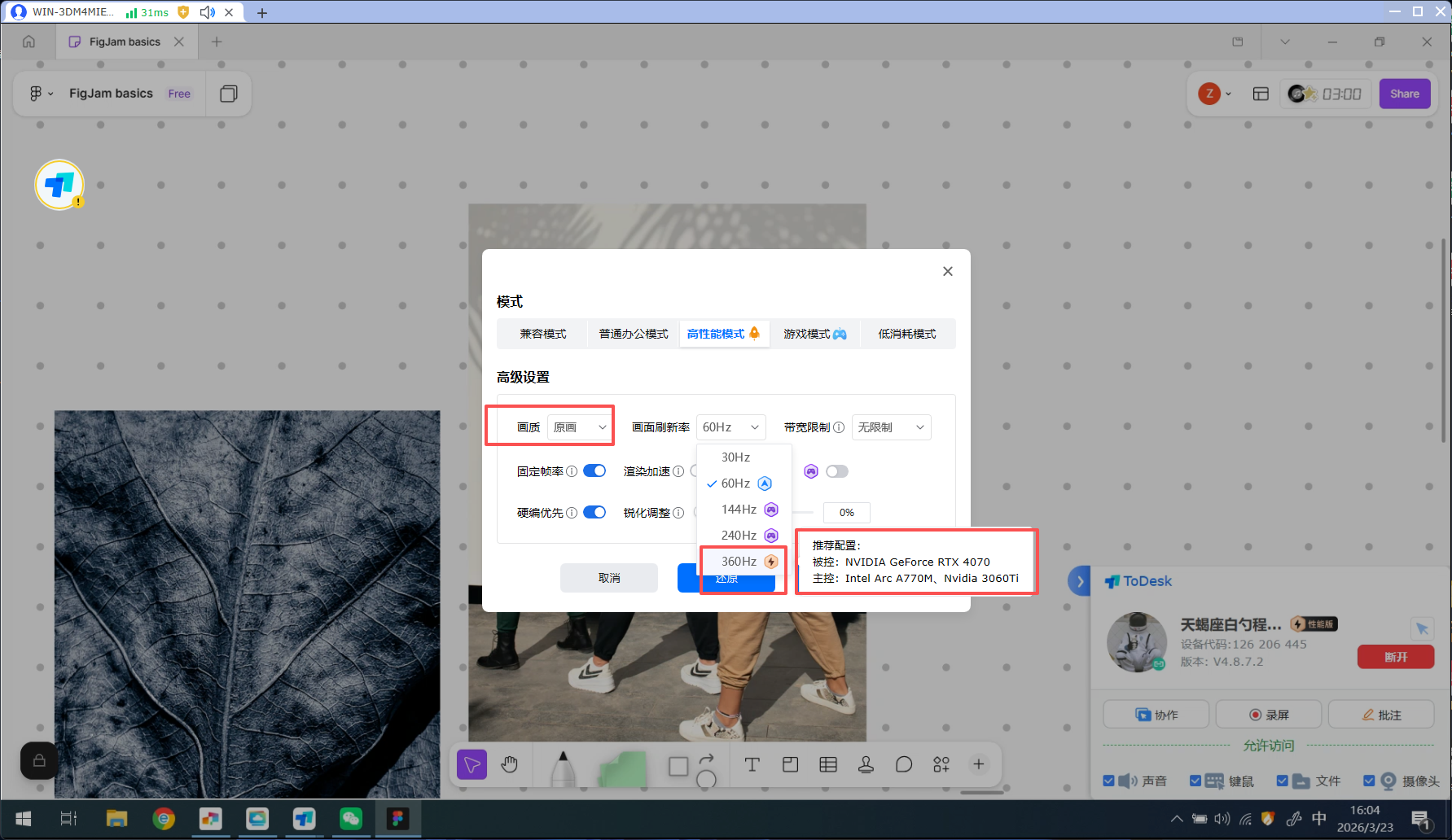Choose 360Hz from refresh rate list
This screenshot has height=840, width=1452.
coord(744,562)
